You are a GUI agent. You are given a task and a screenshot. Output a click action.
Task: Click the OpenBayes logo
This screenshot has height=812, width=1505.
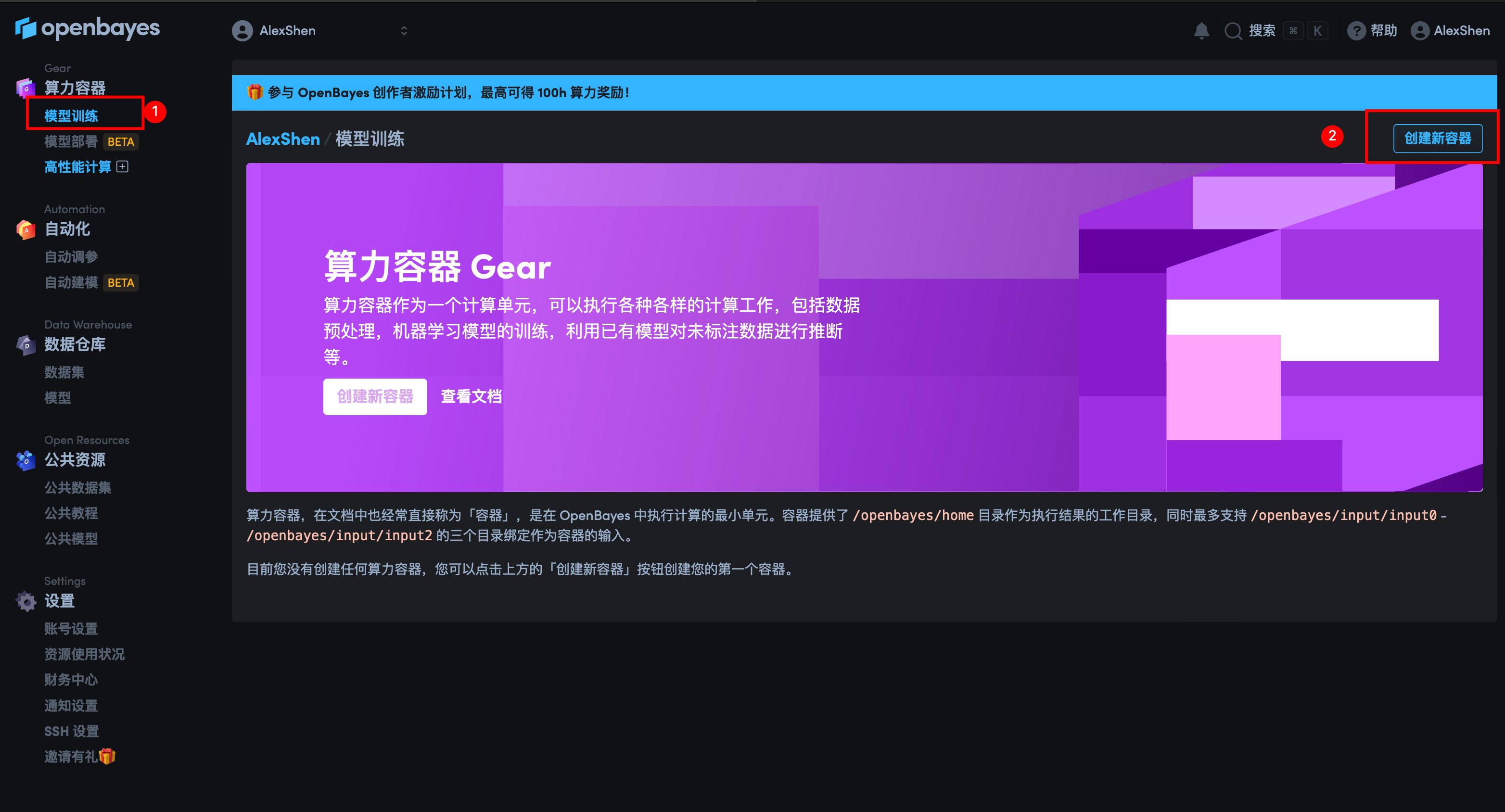click(x=87, y=28)
